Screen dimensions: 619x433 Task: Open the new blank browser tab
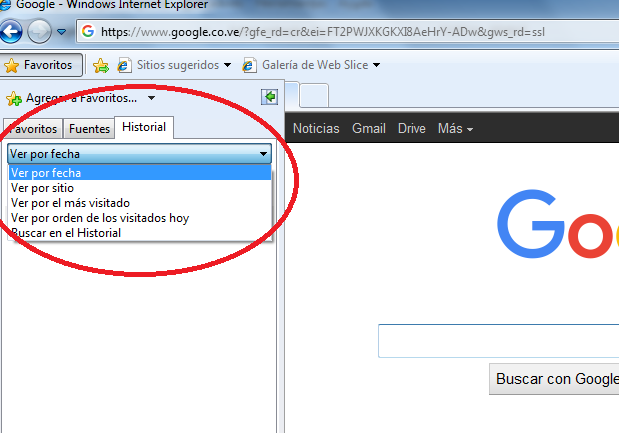[314, 95]
